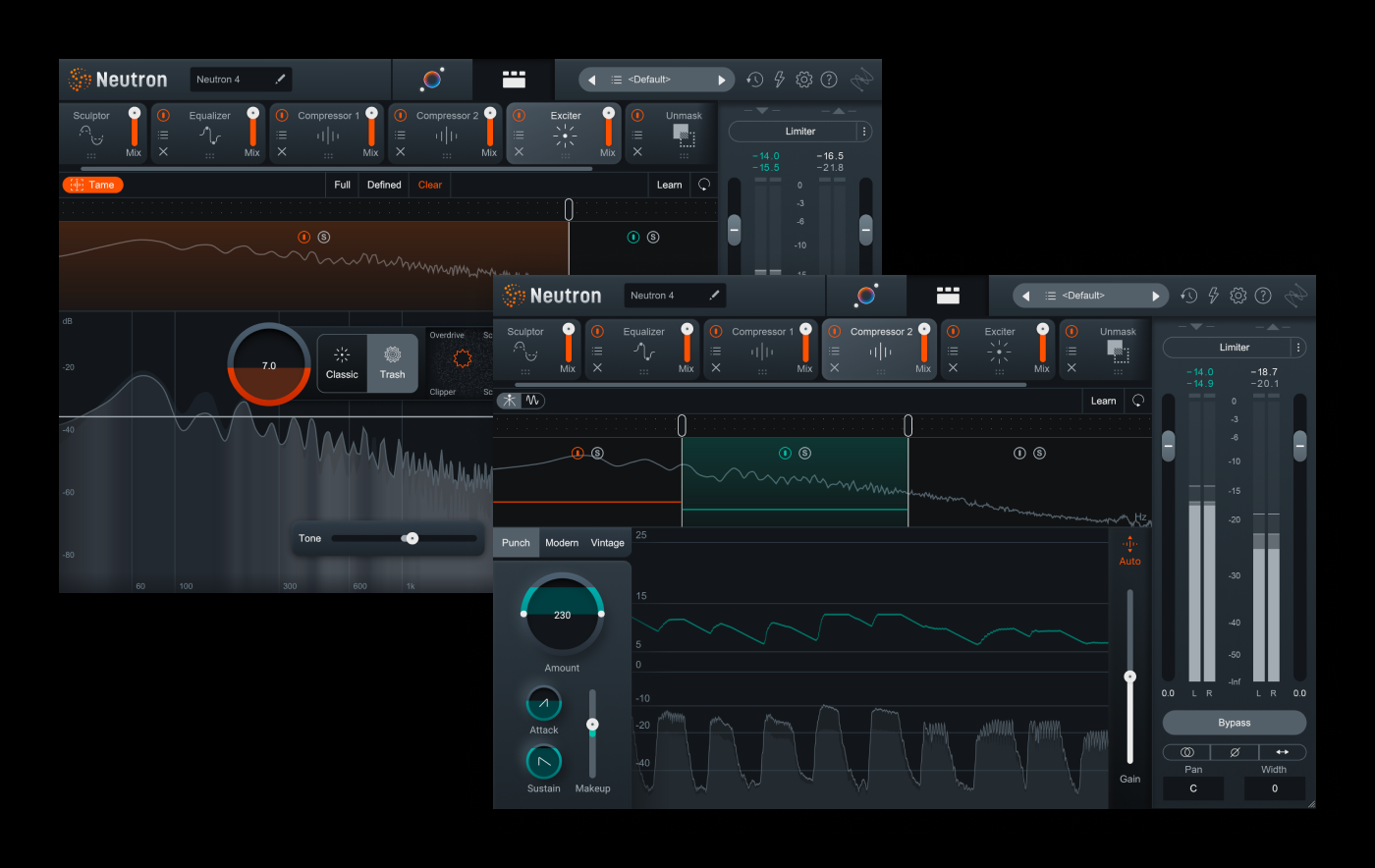Click the Tame button in the back window

click(93, 185)
